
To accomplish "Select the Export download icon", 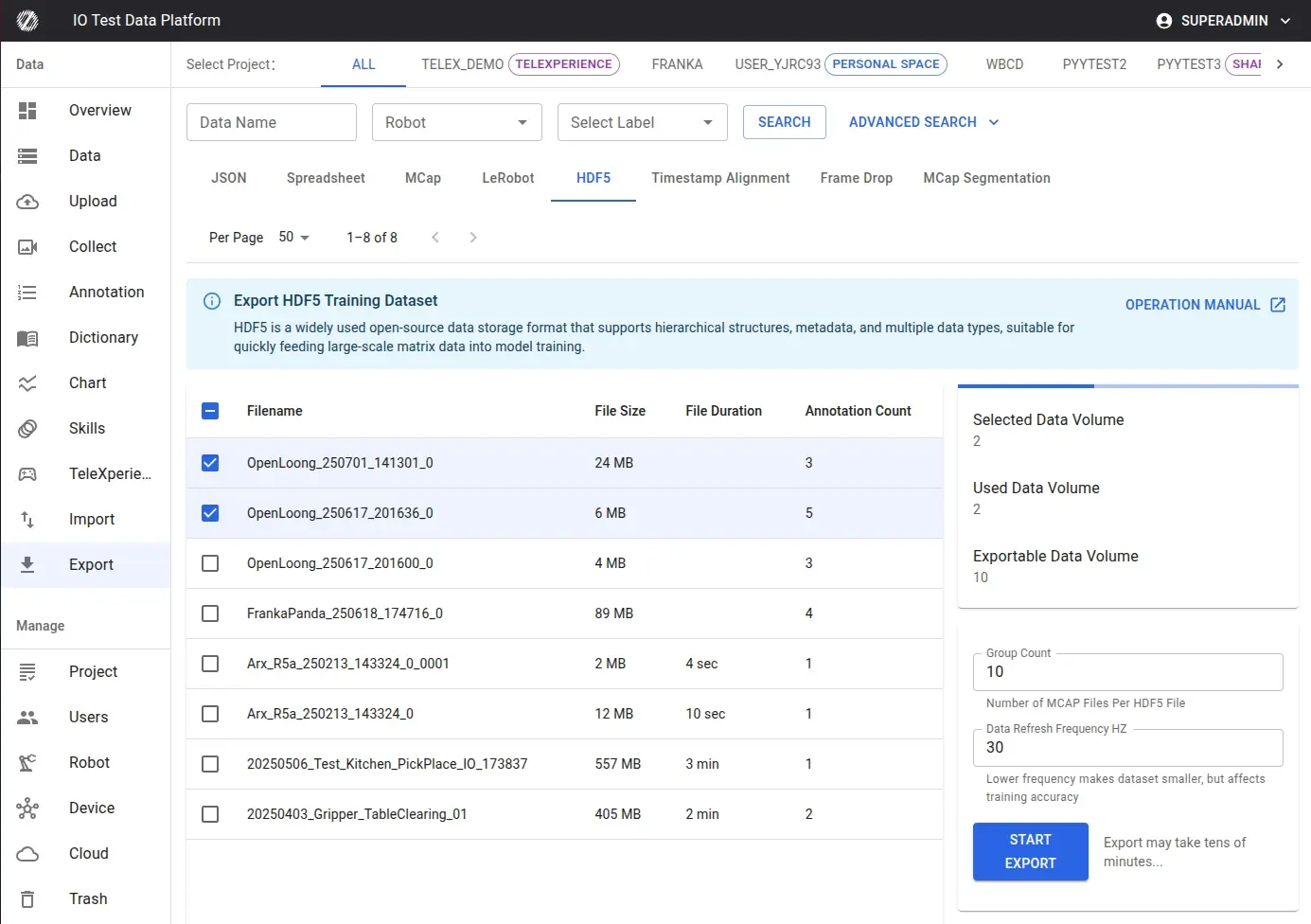I will (x=27, y=565).
